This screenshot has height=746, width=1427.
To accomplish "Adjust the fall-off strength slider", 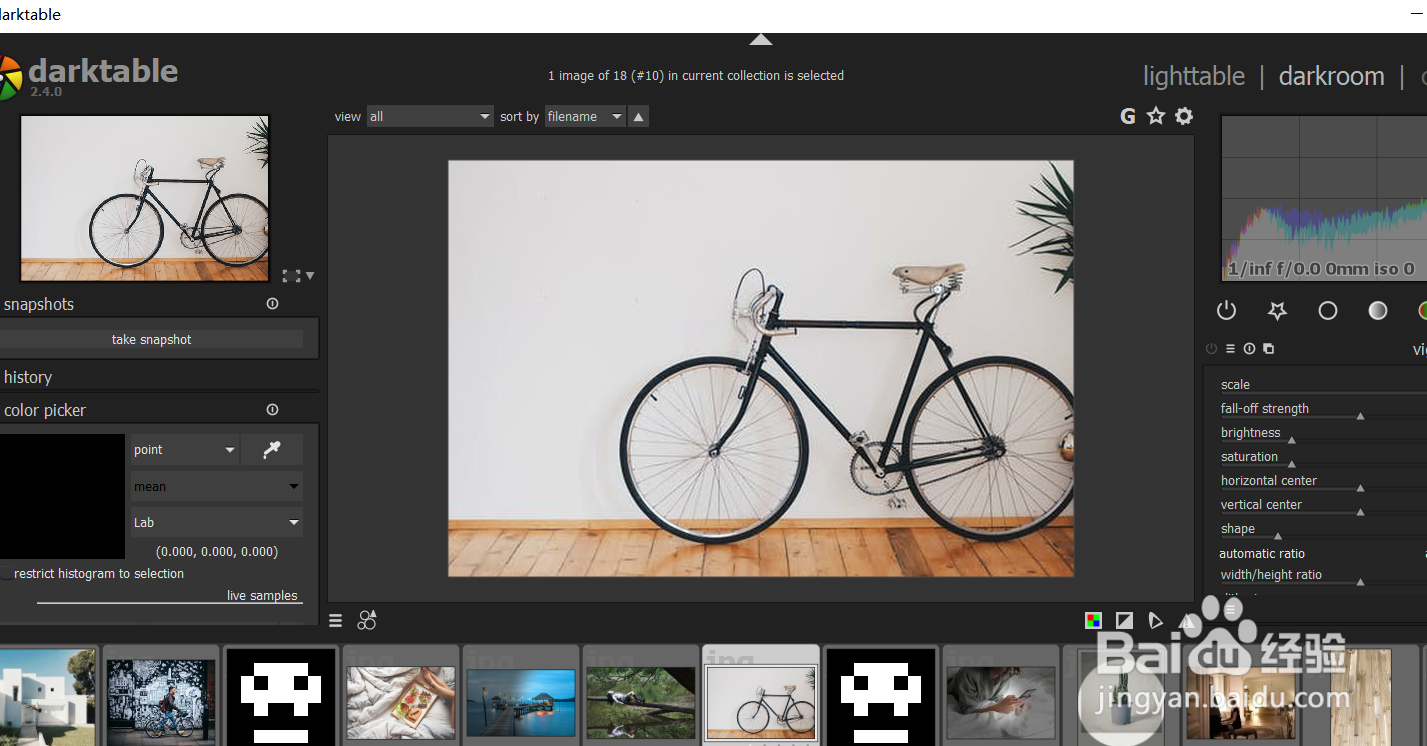I will (1324, 409).
